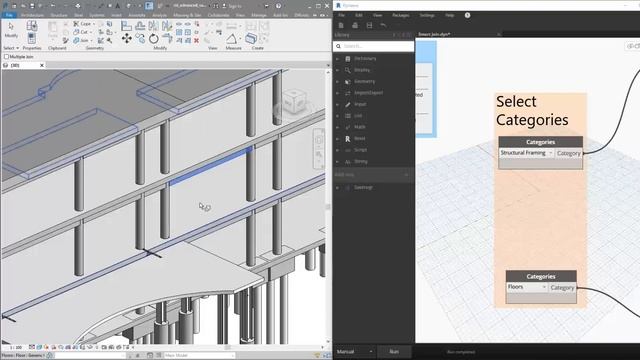Select the Move tool in Modify panel
640x360 pixels.
127,38
